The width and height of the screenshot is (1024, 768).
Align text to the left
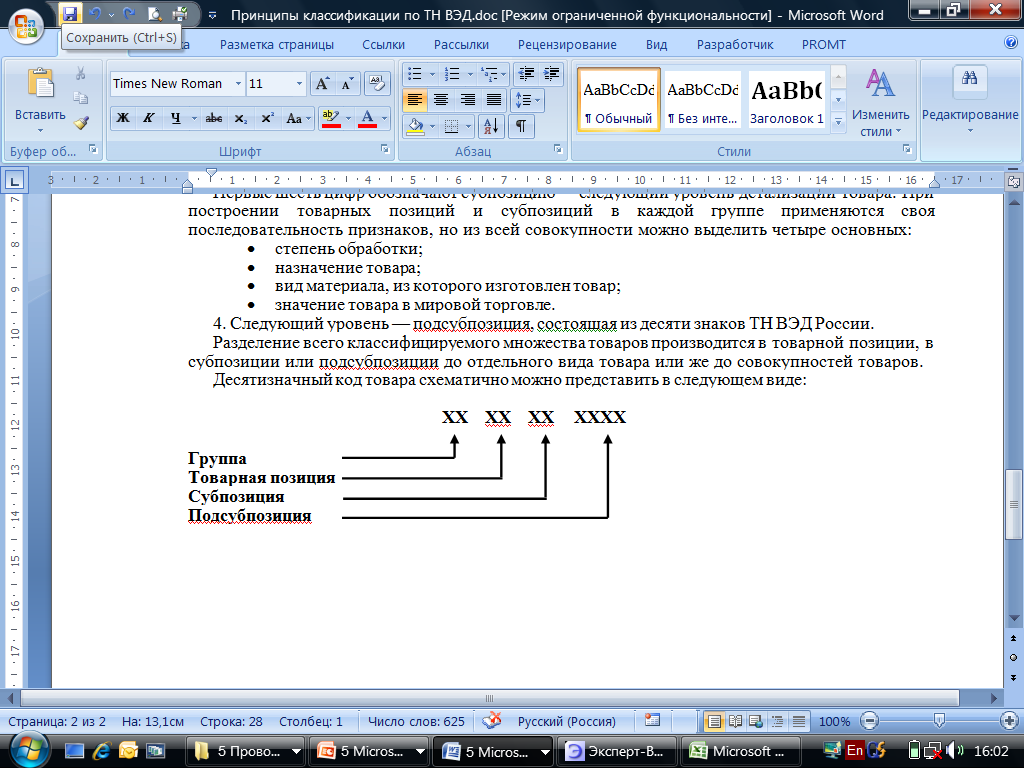click(415, 100)
